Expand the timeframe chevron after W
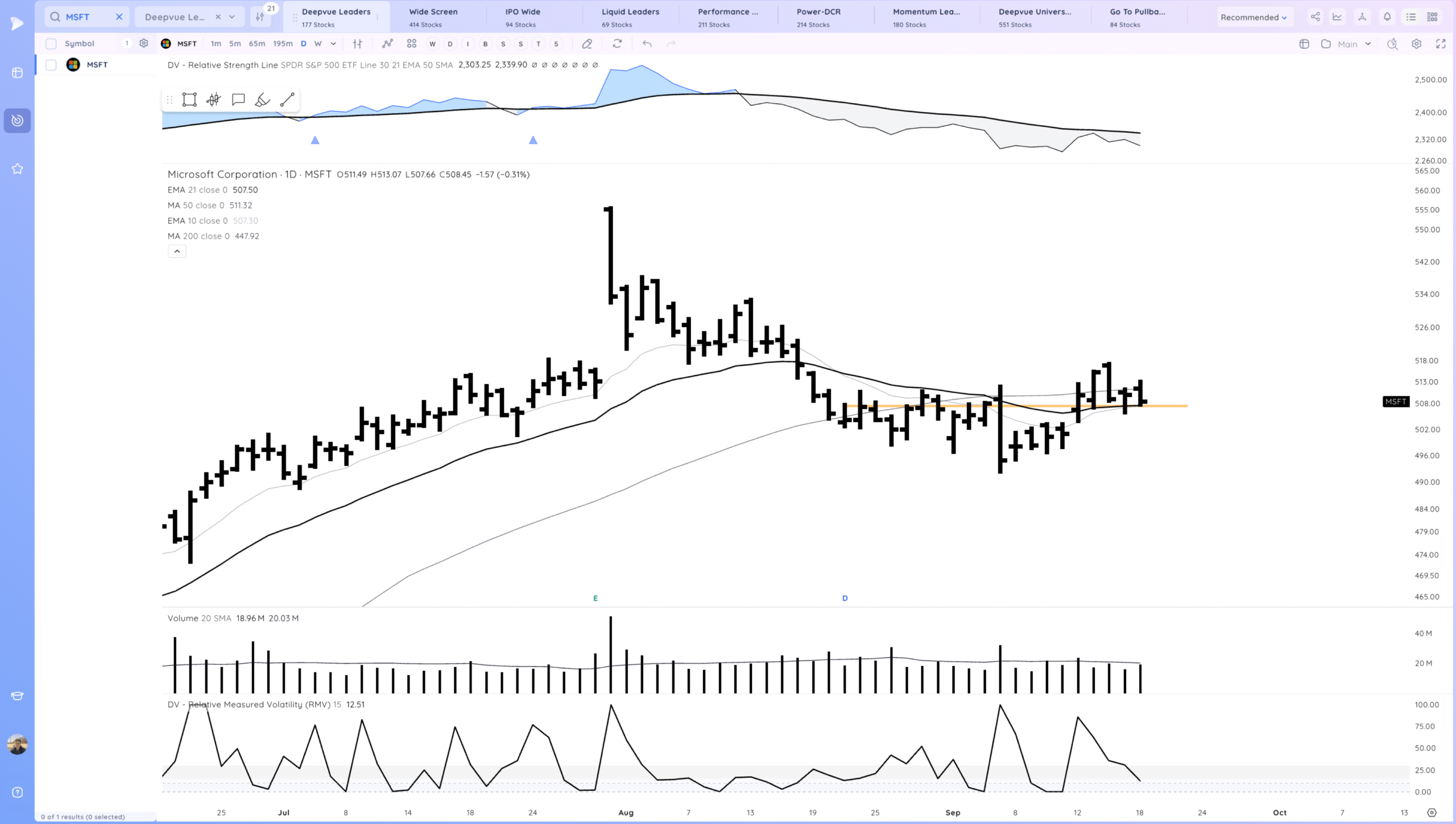This screenshot has width=1456, height=824. (x=333, y=44)
